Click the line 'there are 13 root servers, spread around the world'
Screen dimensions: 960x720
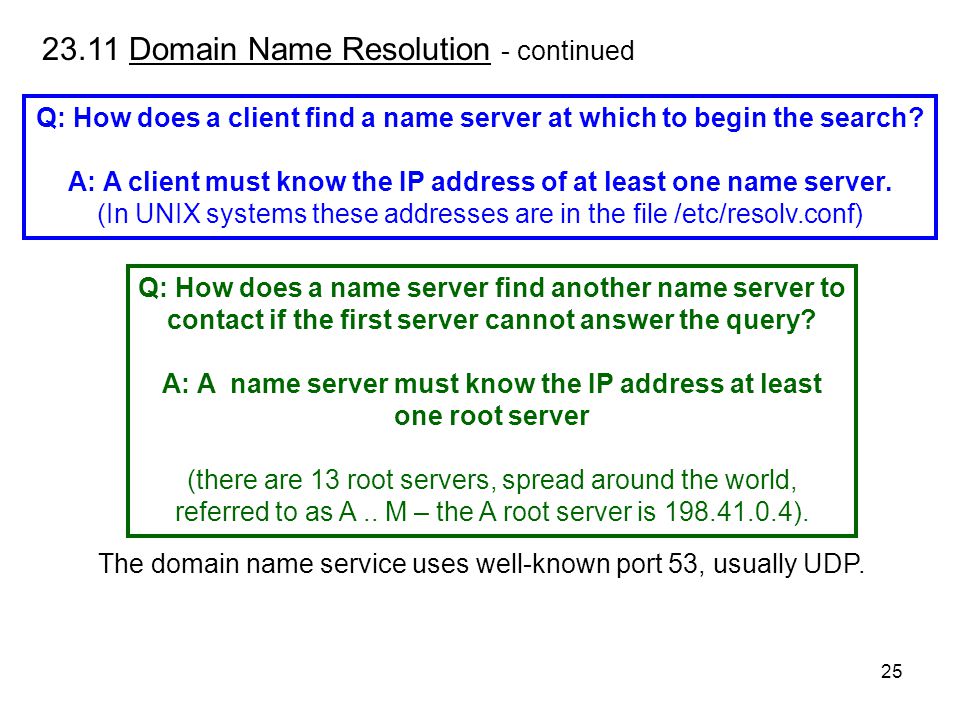pos(492,480)
